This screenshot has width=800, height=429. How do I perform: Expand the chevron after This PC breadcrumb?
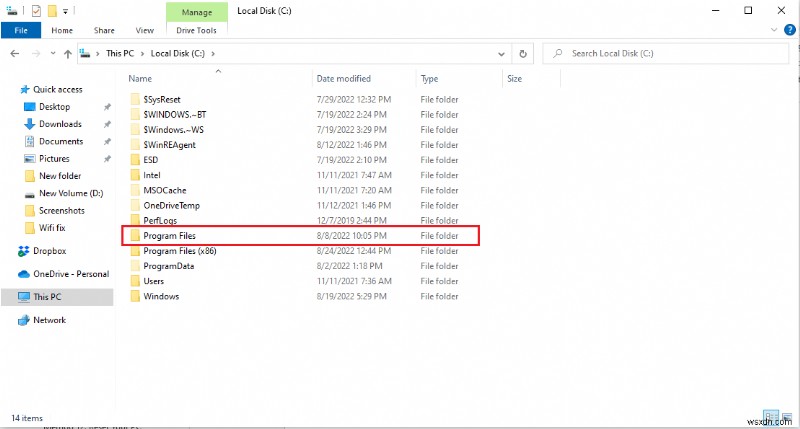142,54
